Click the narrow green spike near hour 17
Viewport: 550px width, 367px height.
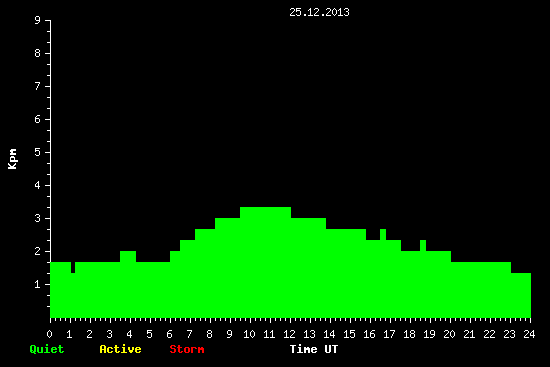383,234
